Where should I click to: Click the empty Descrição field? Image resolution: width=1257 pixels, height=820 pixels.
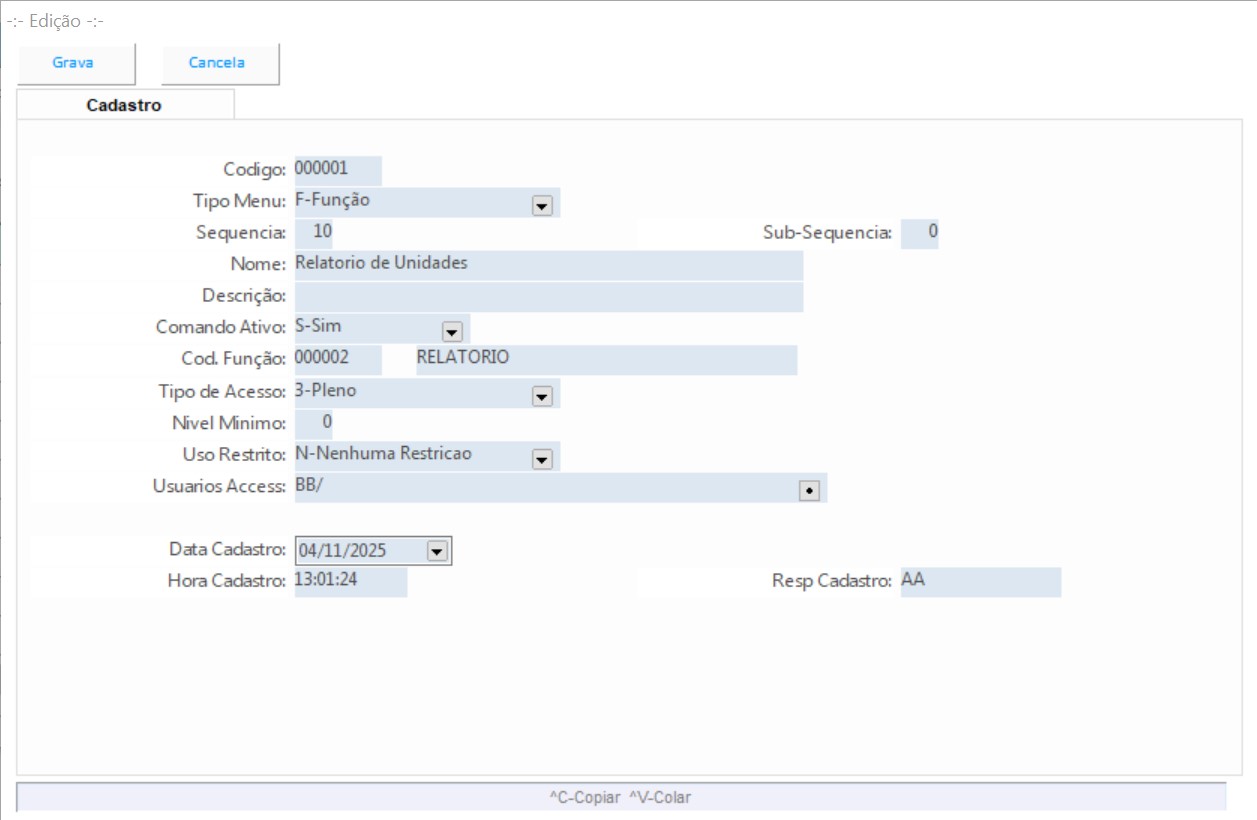tap(548, 297)
